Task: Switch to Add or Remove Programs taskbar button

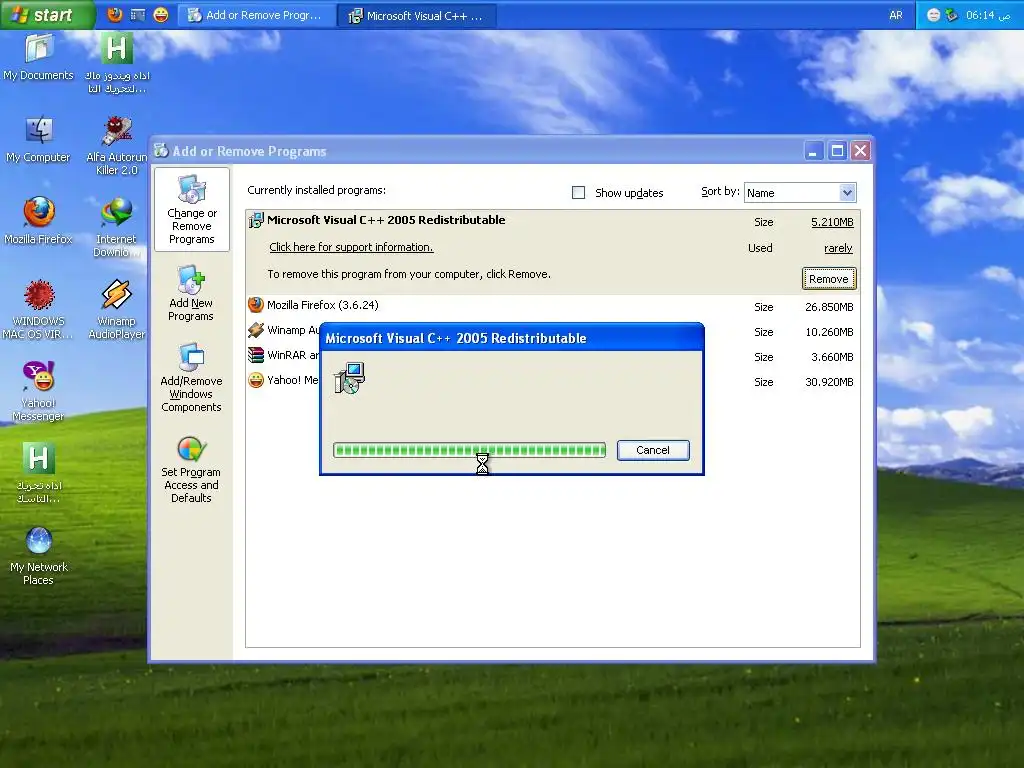Action: click(256, 15)
